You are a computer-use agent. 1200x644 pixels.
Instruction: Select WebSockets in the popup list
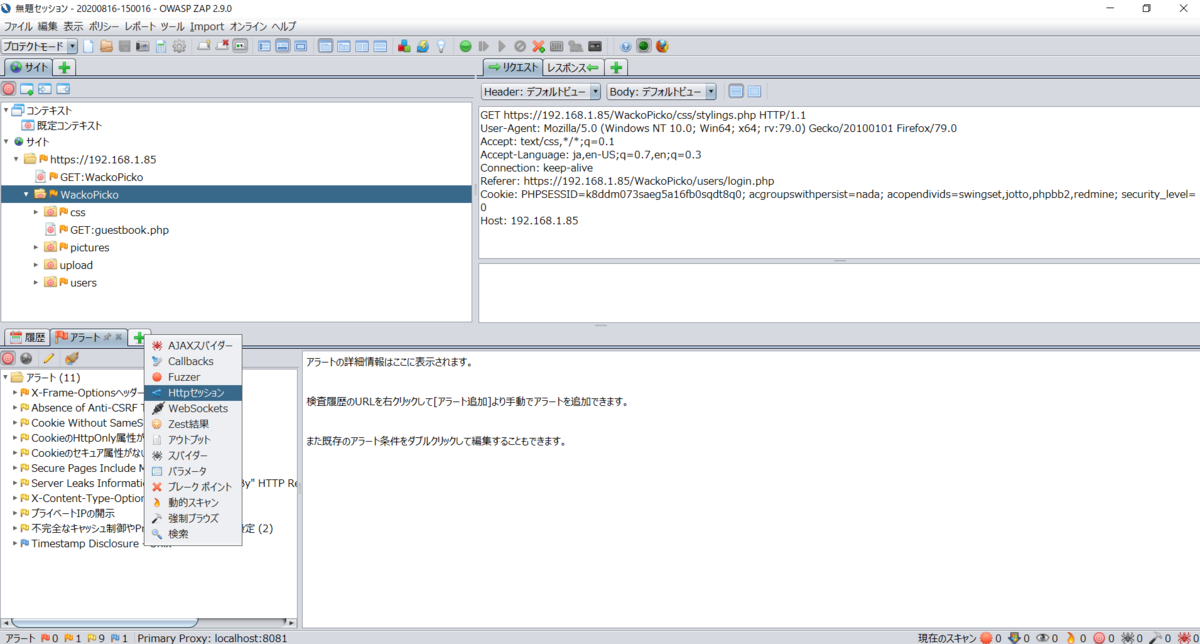[192, 408]
